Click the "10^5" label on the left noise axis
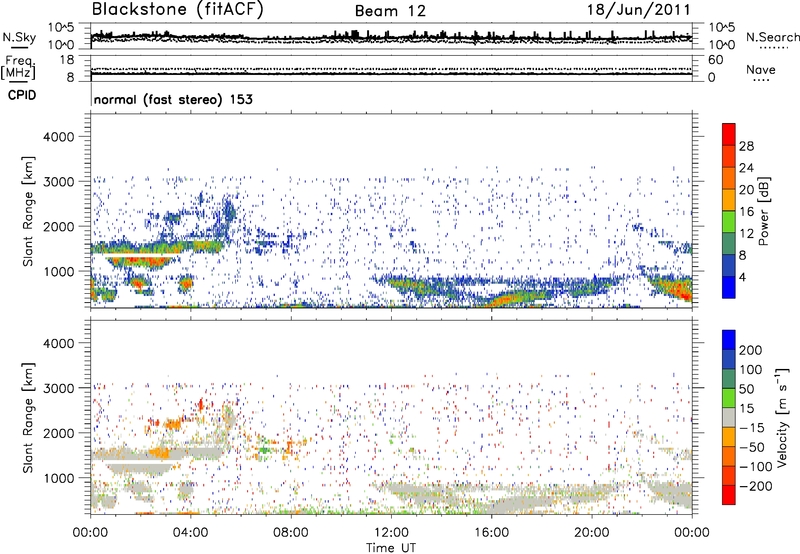Image resolution: width=800 pixels, height=554 pixels. pyautogui.click(x=62, y=28)
